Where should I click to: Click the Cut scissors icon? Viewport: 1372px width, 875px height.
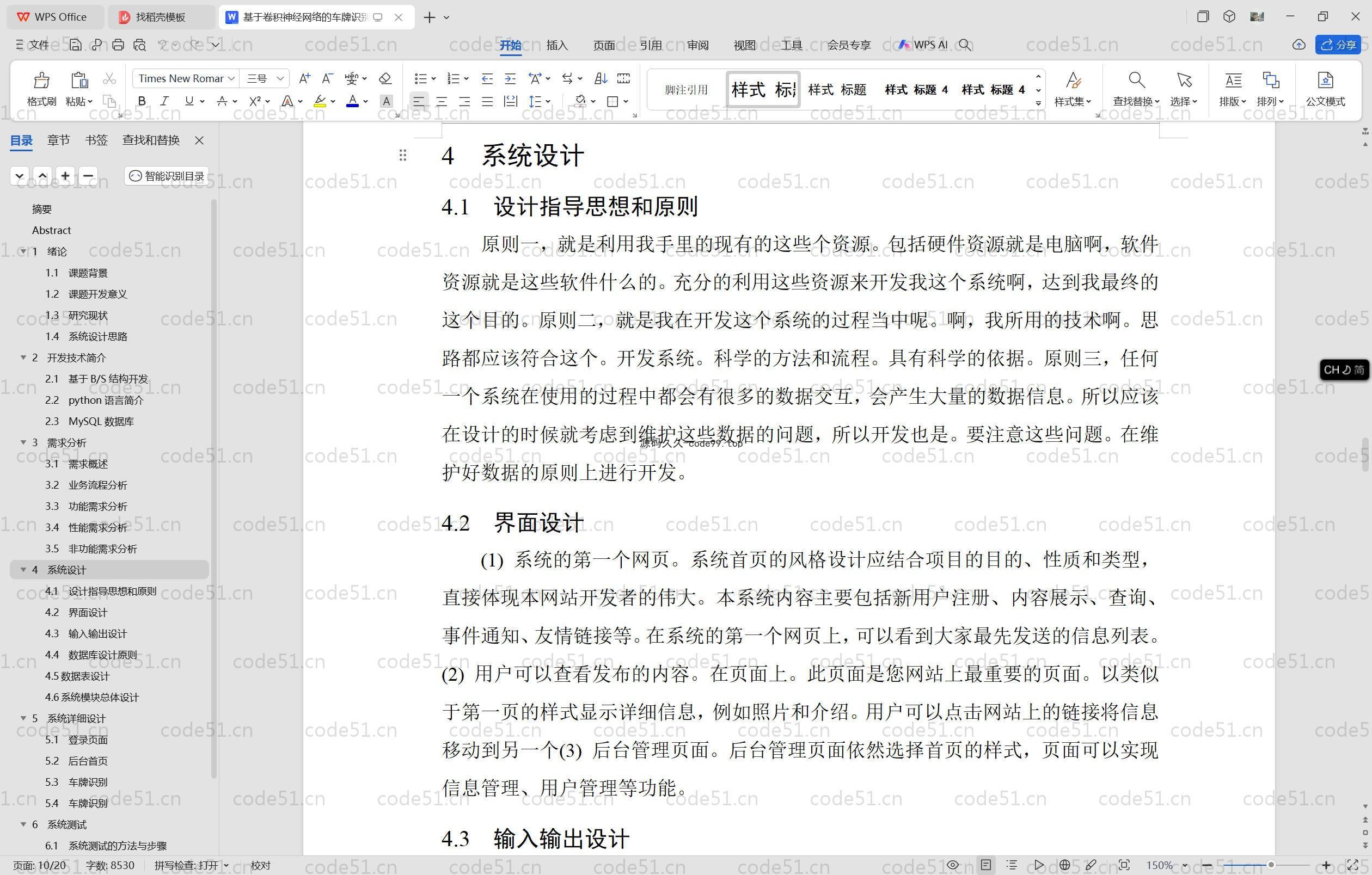point(109,78)
